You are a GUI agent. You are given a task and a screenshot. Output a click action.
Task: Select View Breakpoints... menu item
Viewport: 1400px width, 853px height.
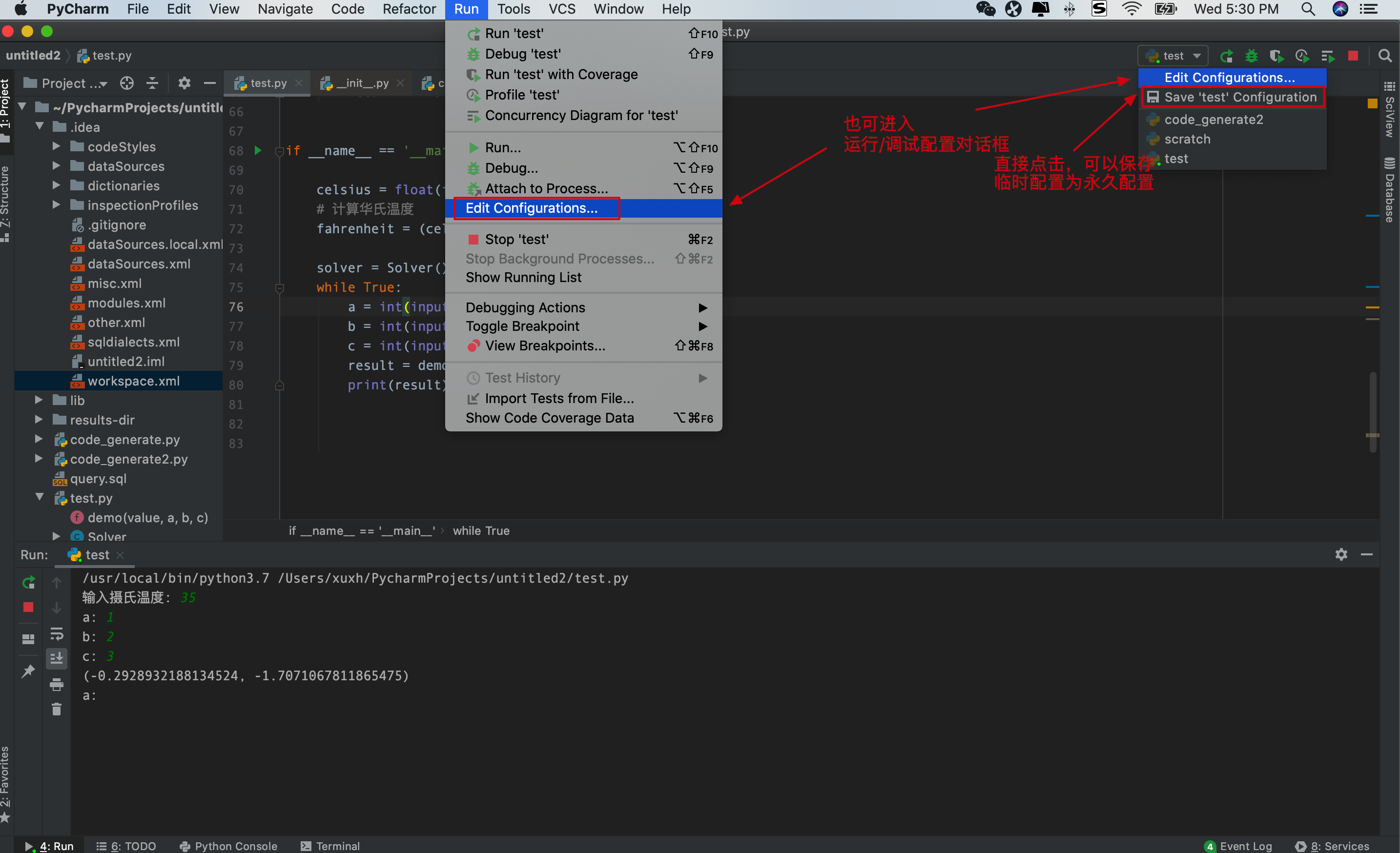pos(583,345)
